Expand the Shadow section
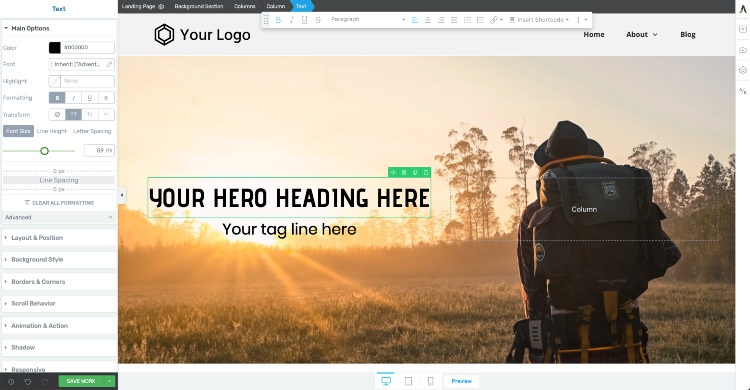The image size is (750, 390). [59, 347]
